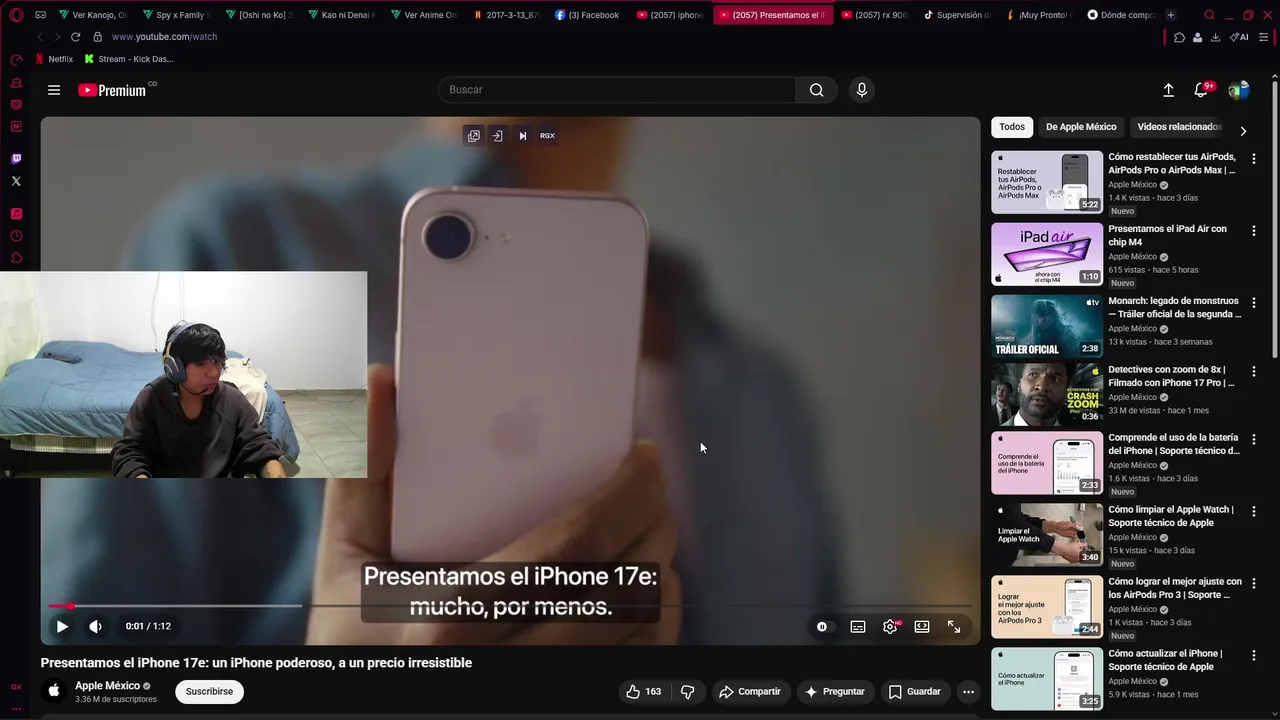
Task: Select the Videos relacionados chip
Action: coord(1179,127)
